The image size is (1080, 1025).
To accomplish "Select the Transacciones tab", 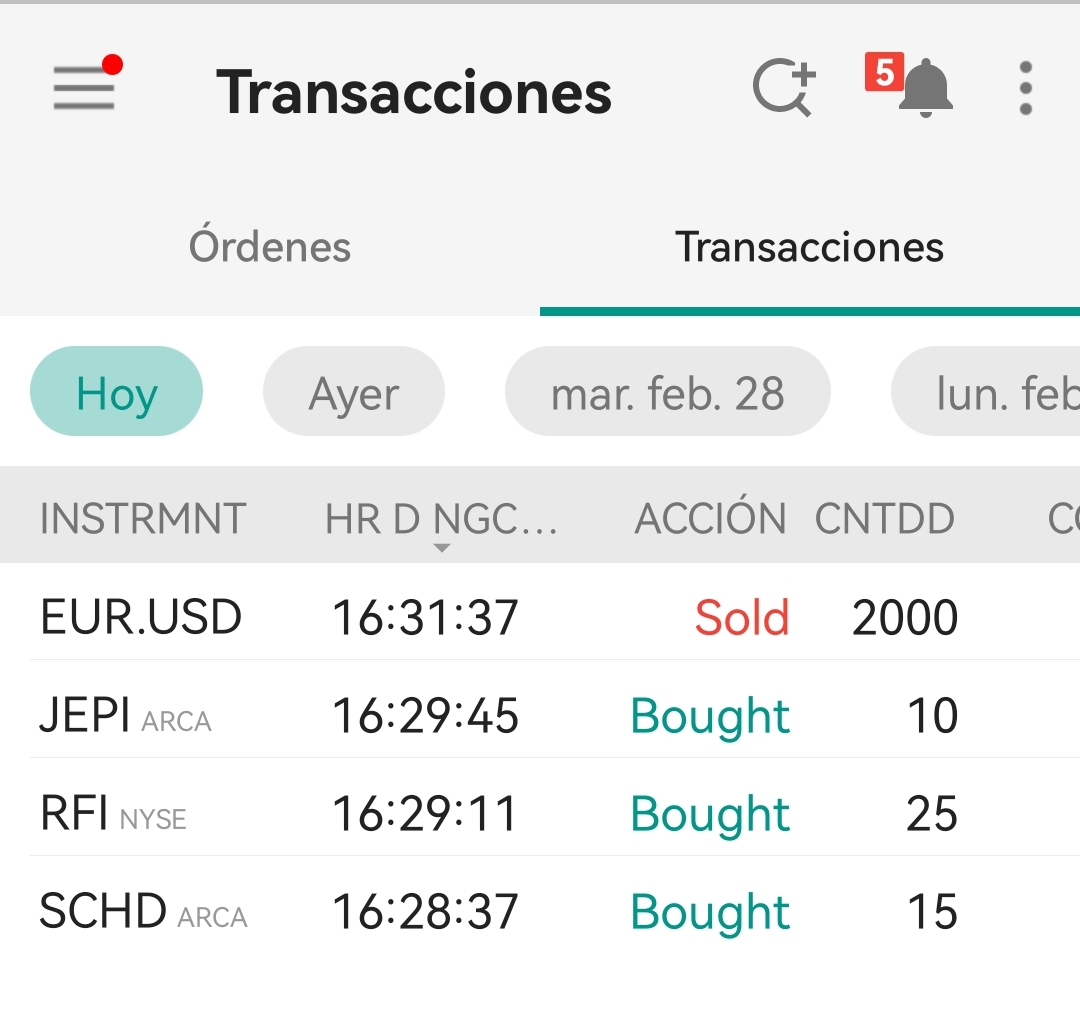I will (809, 247).
